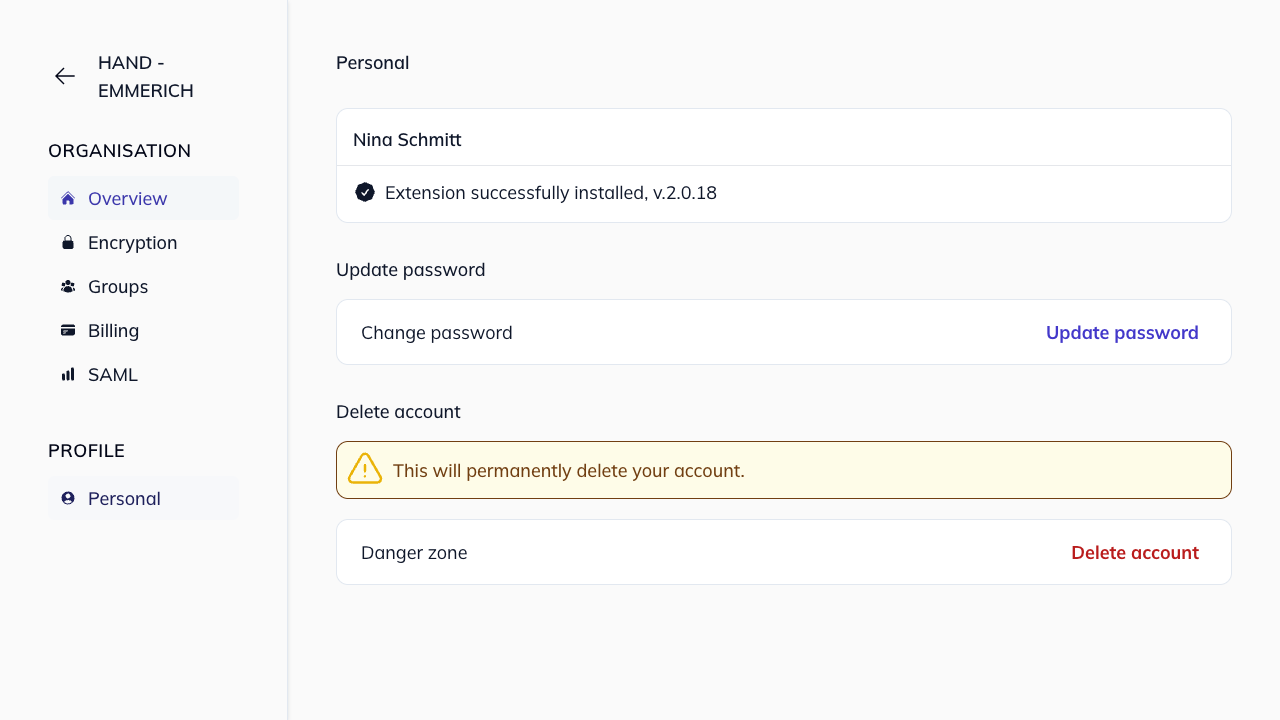This screenshot has height=720, width=1280.
Task: Select the credit card icon beside Billing
Action: tap(67, 330)
